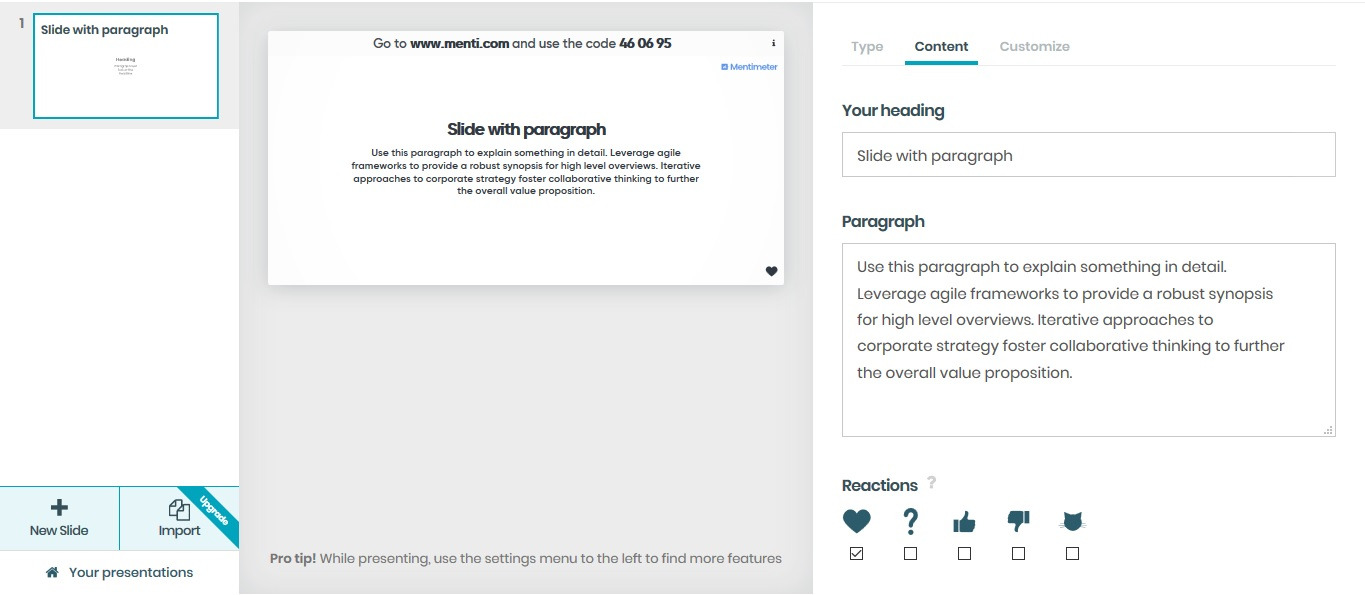Click the Your heading input field

(x=1088, y=155)
